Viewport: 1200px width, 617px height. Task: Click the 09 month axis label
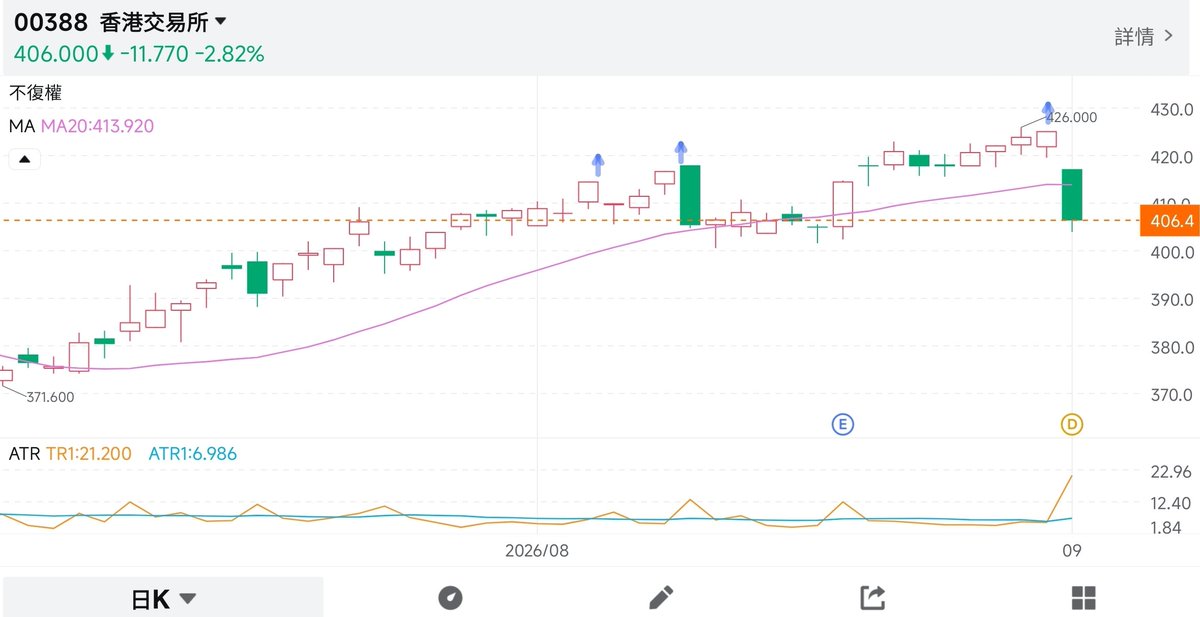(1072, 550)
